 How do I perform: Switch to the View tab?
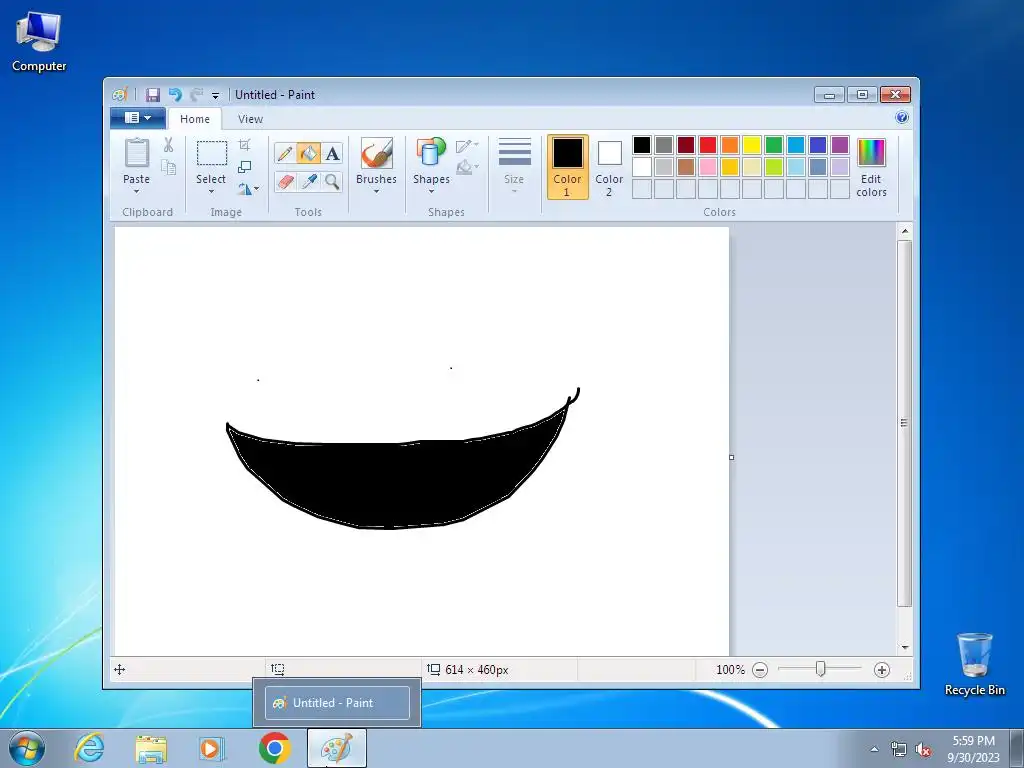pyautogui.click(x=250, y=119)
